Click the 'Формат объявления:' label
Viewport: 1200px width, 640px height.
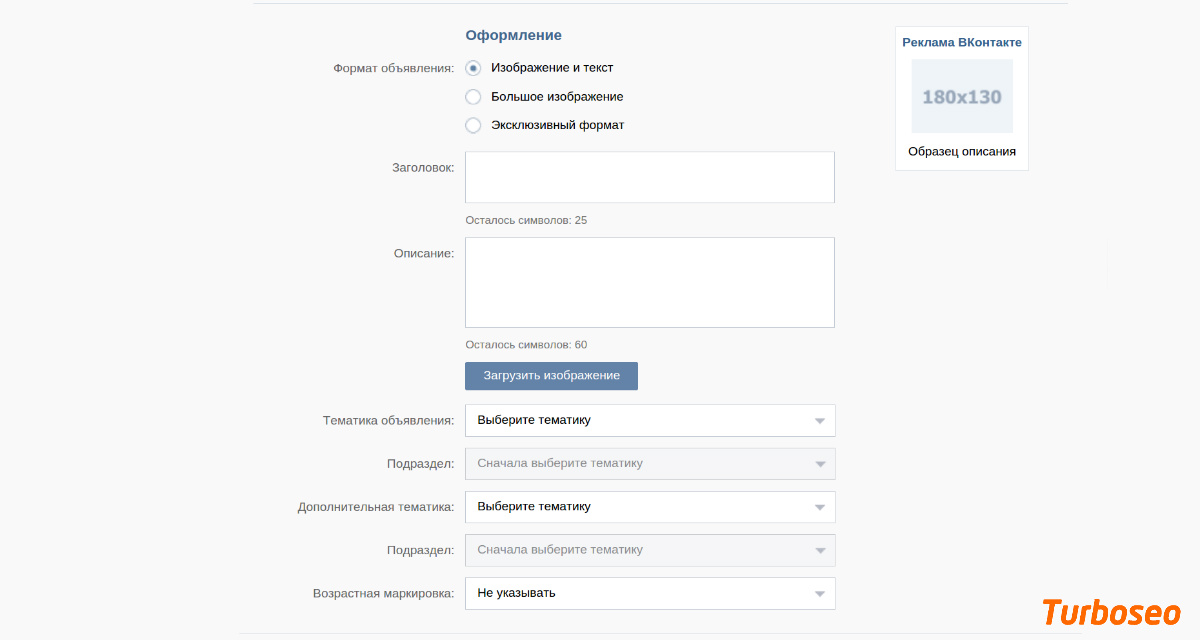click(x=394, y=69)
